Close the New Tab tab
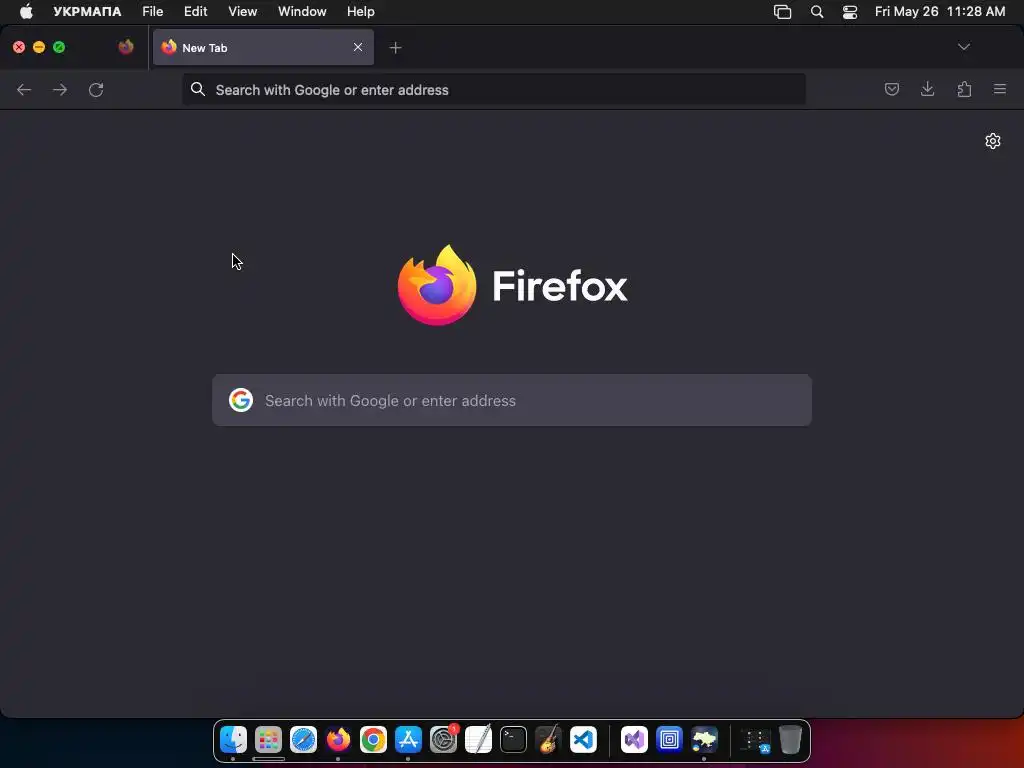This screenshot has height=768, width=1024. [358, 47]
